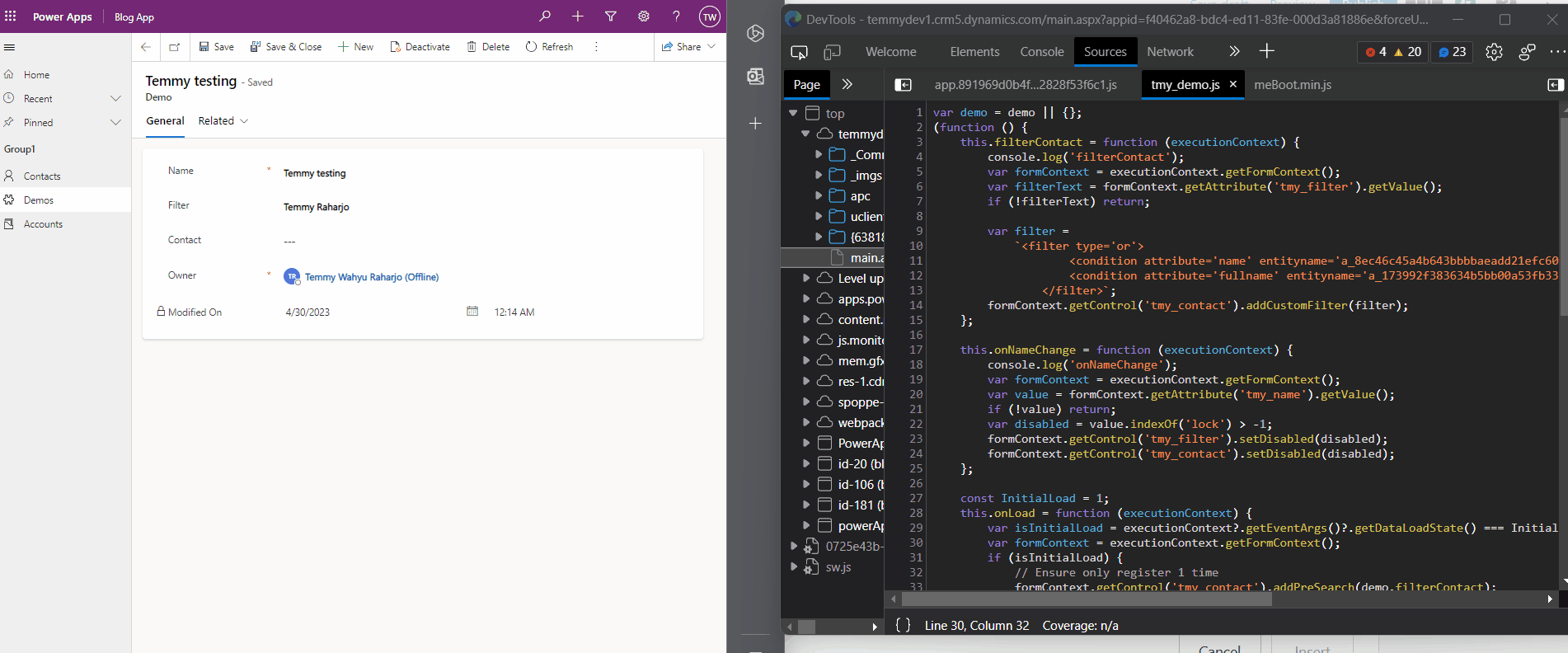Screen dimensions: 1568x653
Task: Open the Power Apps app launcher waffle
Action: pyautogui.click(x=10, y=16)
